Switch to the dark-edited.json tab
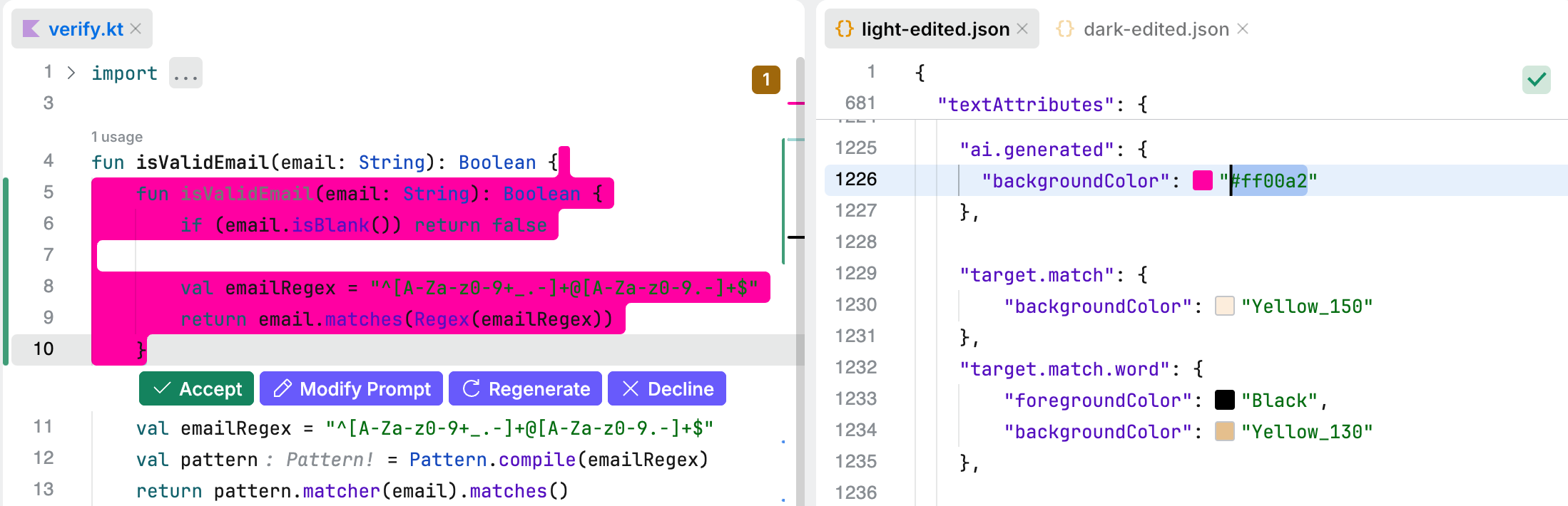Image resolution: width=1568 pixels, height=506 pixels. (1156, 29)
